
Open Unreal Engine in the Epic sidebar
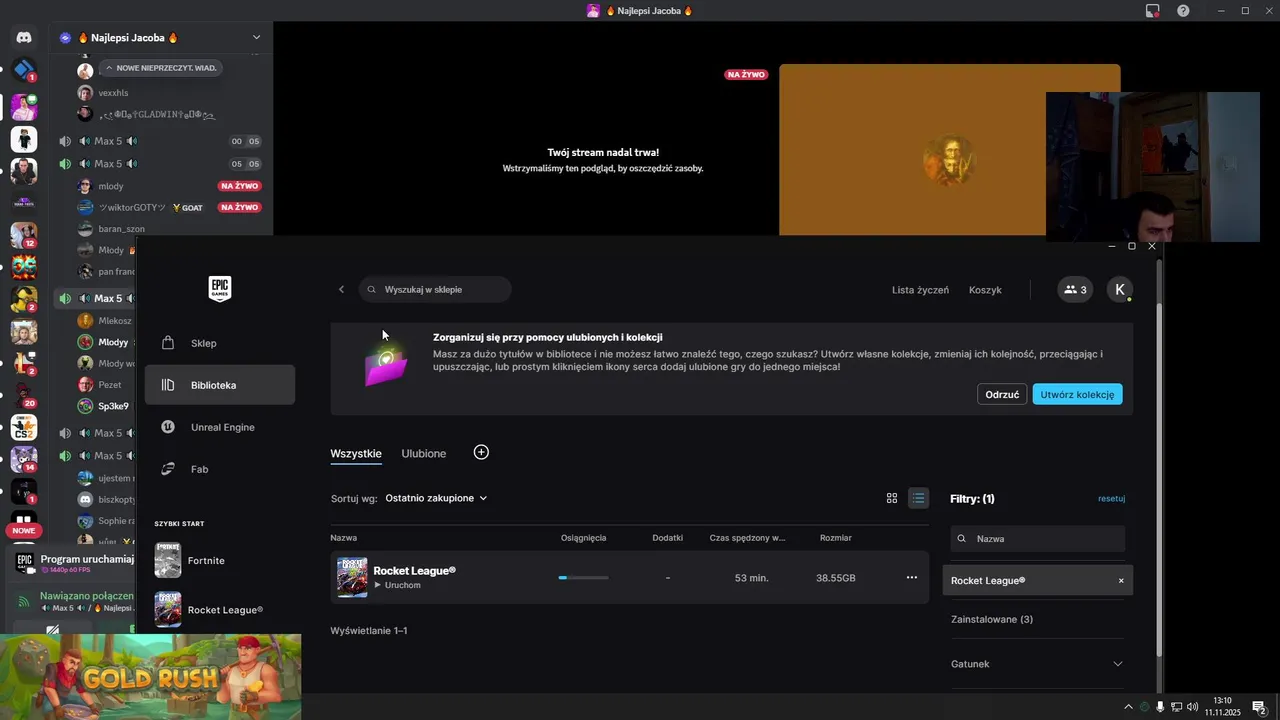point(220,427)
